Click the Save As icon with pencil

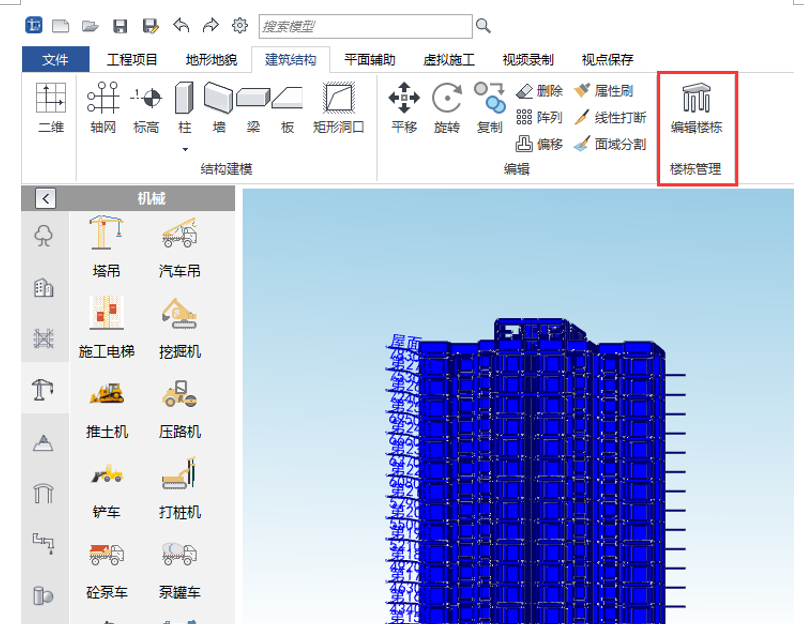click(151, 26)
